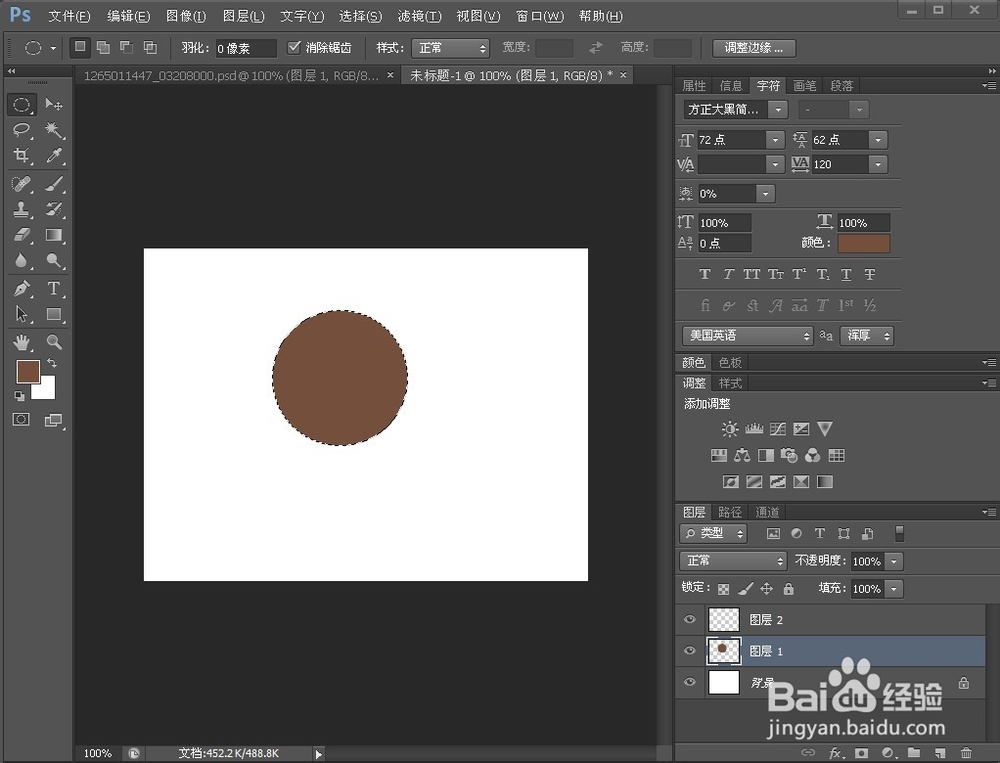Toggle the anti-alias checkbox
1000x763 pixels.
[x=294, y=47]
